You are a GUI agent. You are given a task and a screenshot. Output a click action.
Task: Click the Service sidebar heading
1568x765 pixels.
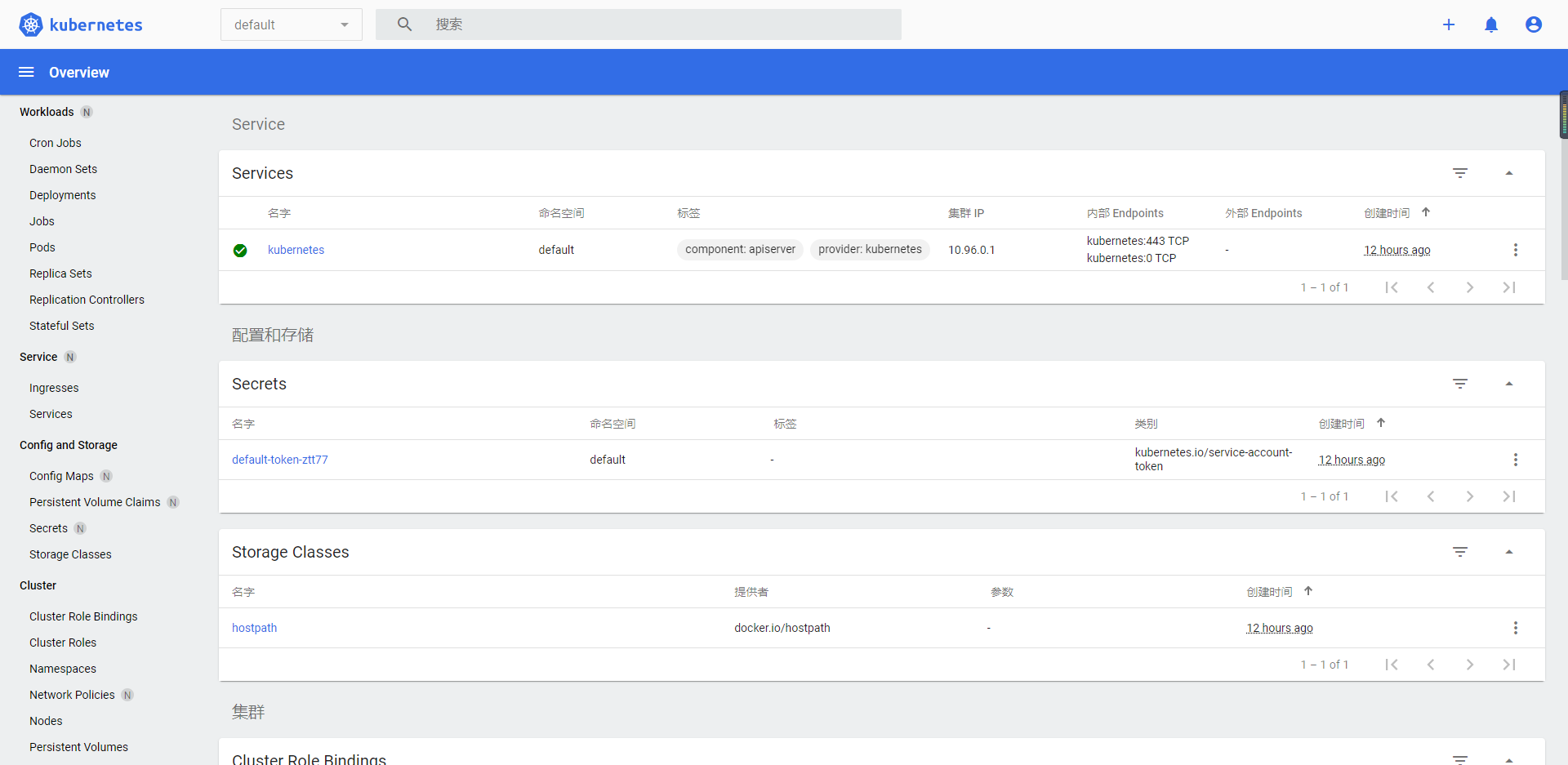click(38, 357)
